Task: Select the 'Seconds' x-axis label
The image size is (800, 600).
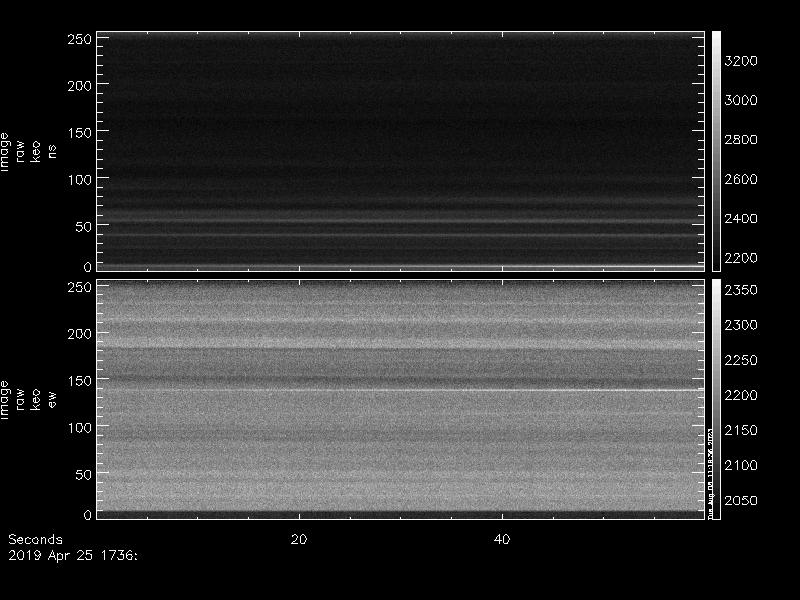Action: (35, 540)
